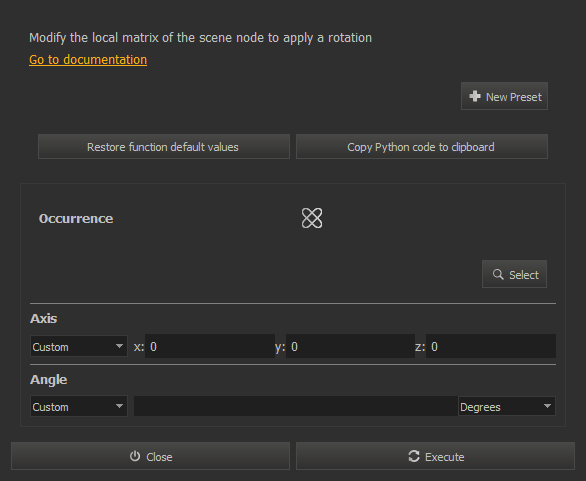Open the Axis Custom dropdown
The image size is (586, 481).
78,346
